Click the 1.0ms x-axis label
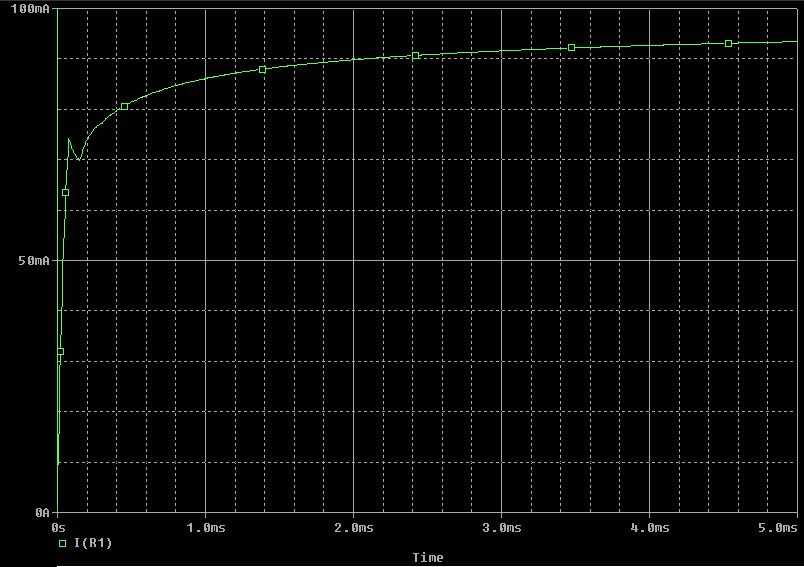Screen dimensions: 804x567 [206, 528]
